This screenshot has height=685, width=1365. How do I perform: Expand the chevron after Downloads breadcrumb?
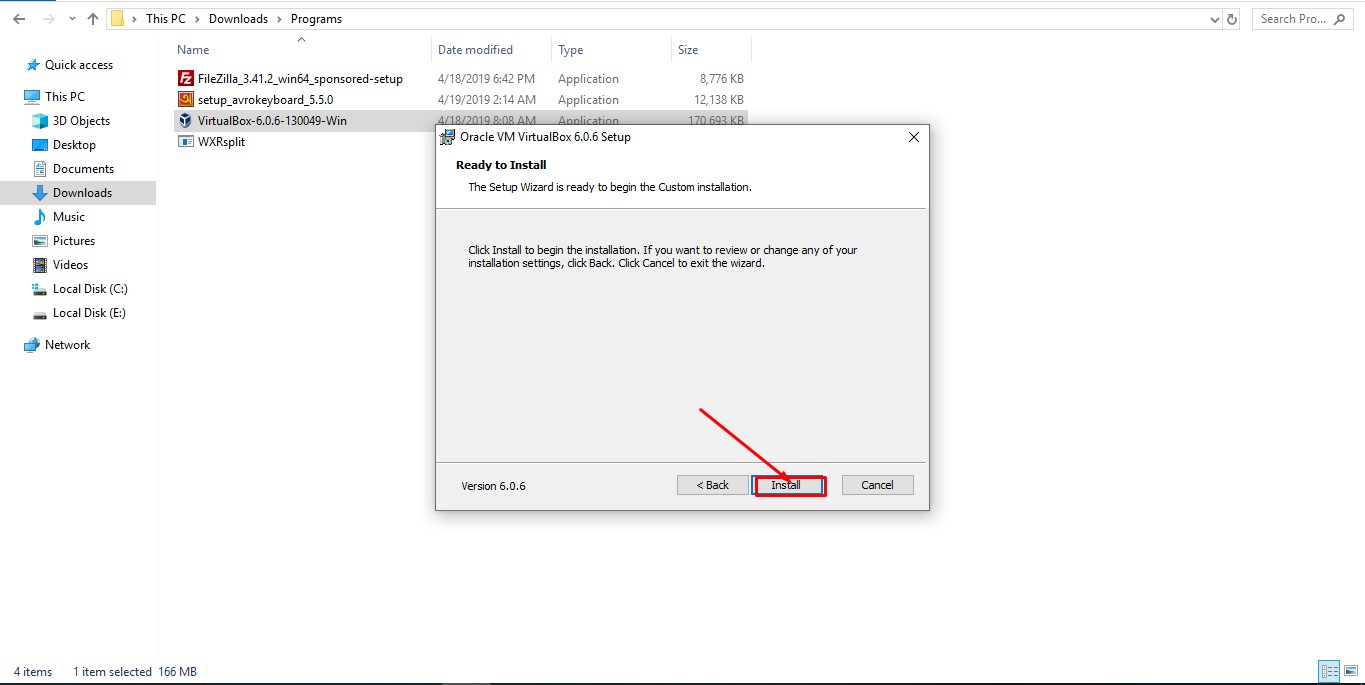tap(279, 19)
